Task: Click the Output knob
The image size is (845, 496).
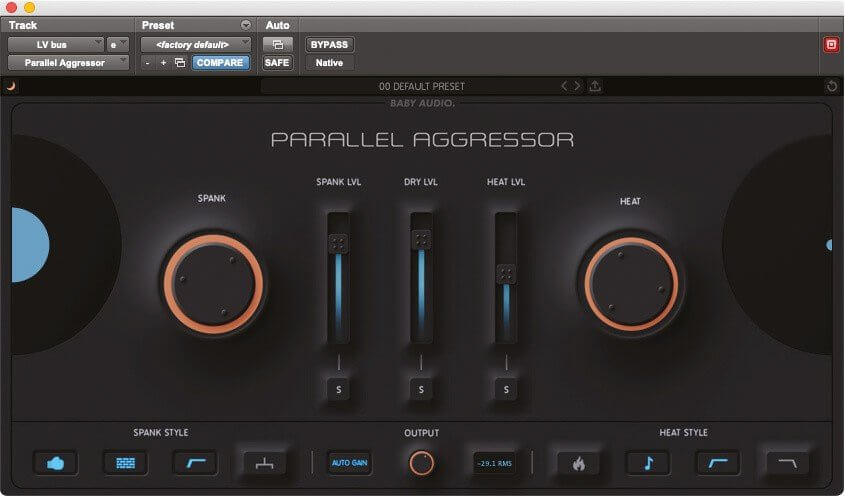Action: point(421,463)
